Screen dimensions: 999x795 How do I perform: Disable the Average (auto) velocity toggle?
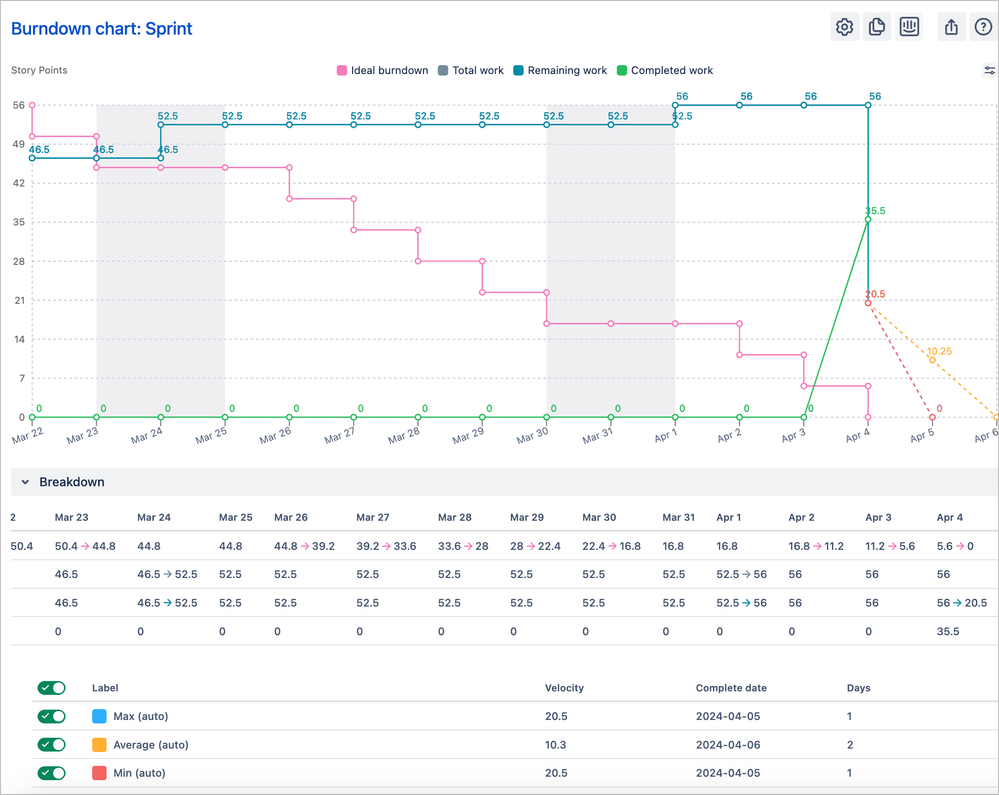coord(51,744)
